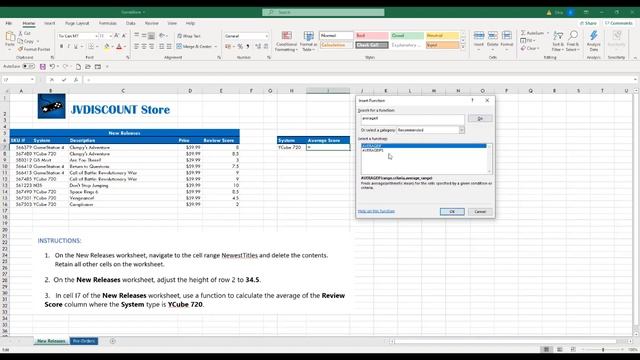Click the Undo arrow
Image resolution: width=640 pixels, height=360 pixels.
coord(52,67)
